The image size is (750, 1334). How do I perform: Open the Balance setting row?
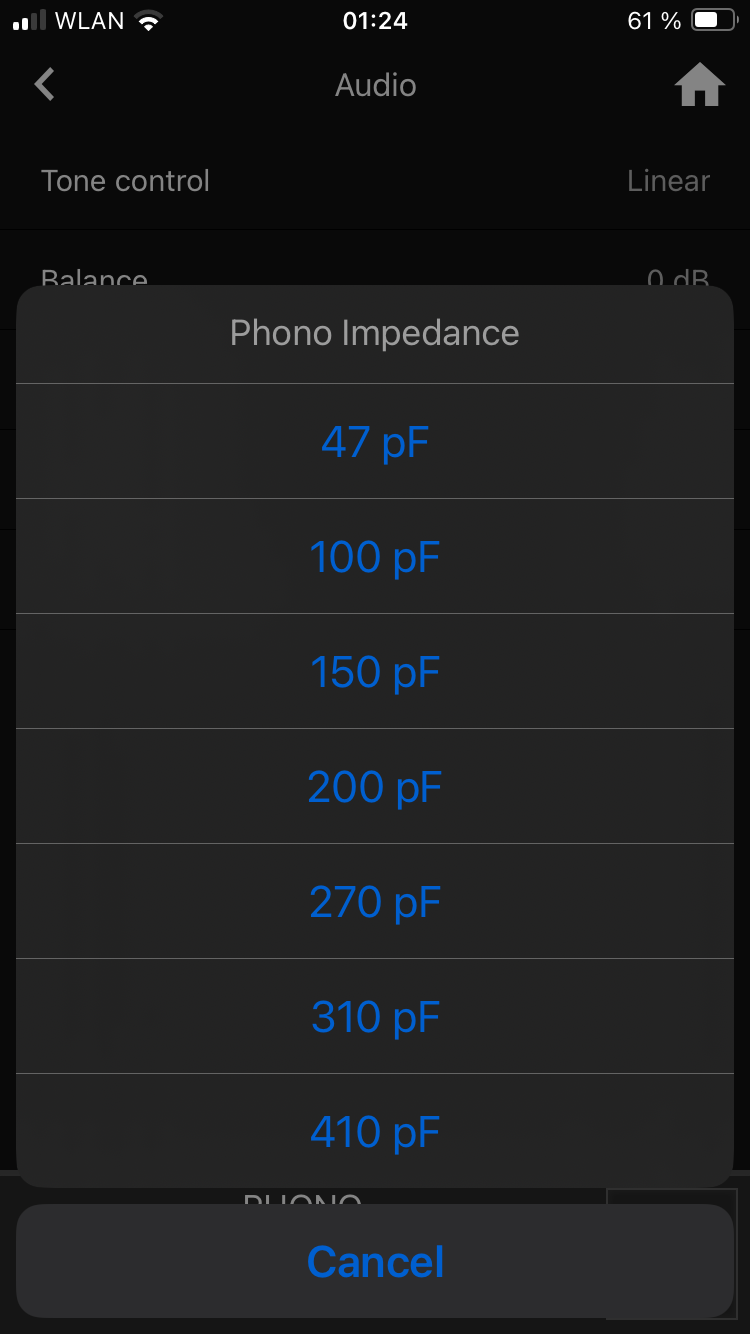click(95, 277)
